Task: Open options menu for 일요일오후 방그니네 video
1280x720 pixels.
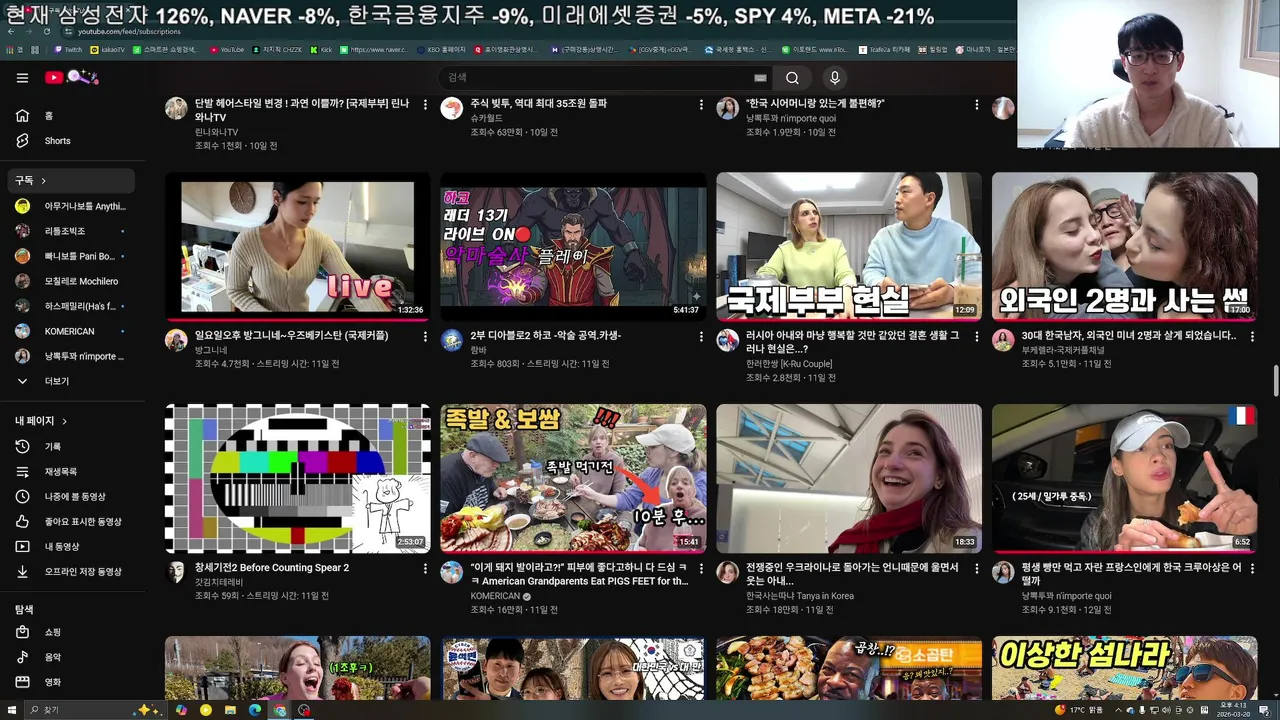Action: 425,337
